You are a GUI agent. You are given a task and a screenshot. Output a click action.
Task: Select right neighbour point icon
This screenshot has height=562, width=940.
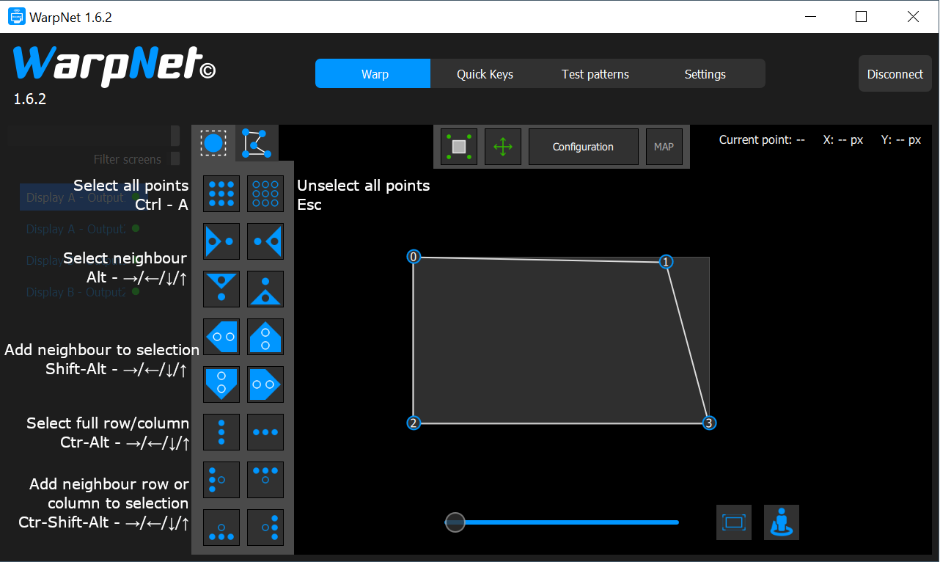point(221,242)
